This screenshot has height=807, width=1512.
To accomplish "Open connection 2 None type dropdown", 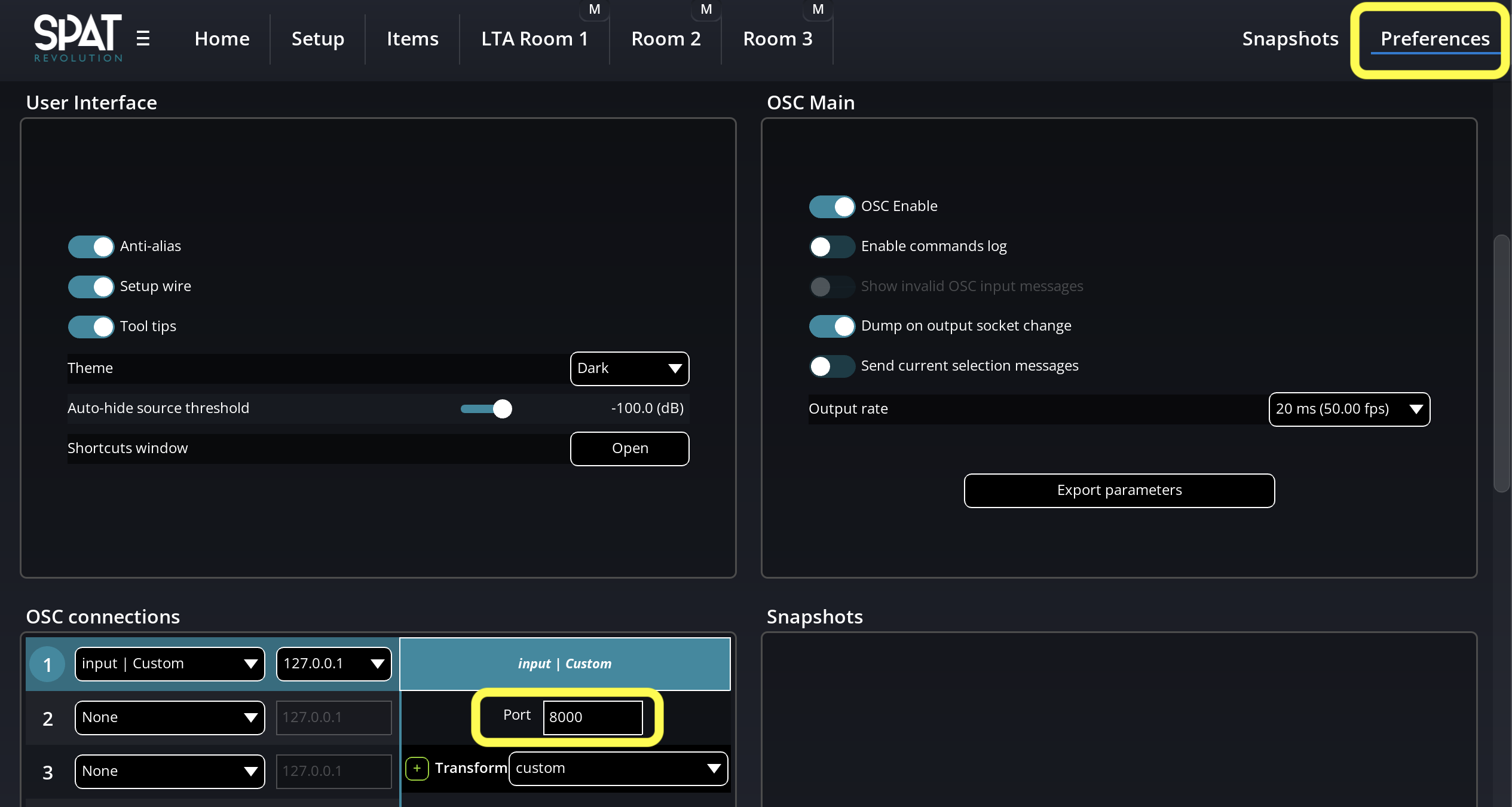I will click(x=170, y=717).
